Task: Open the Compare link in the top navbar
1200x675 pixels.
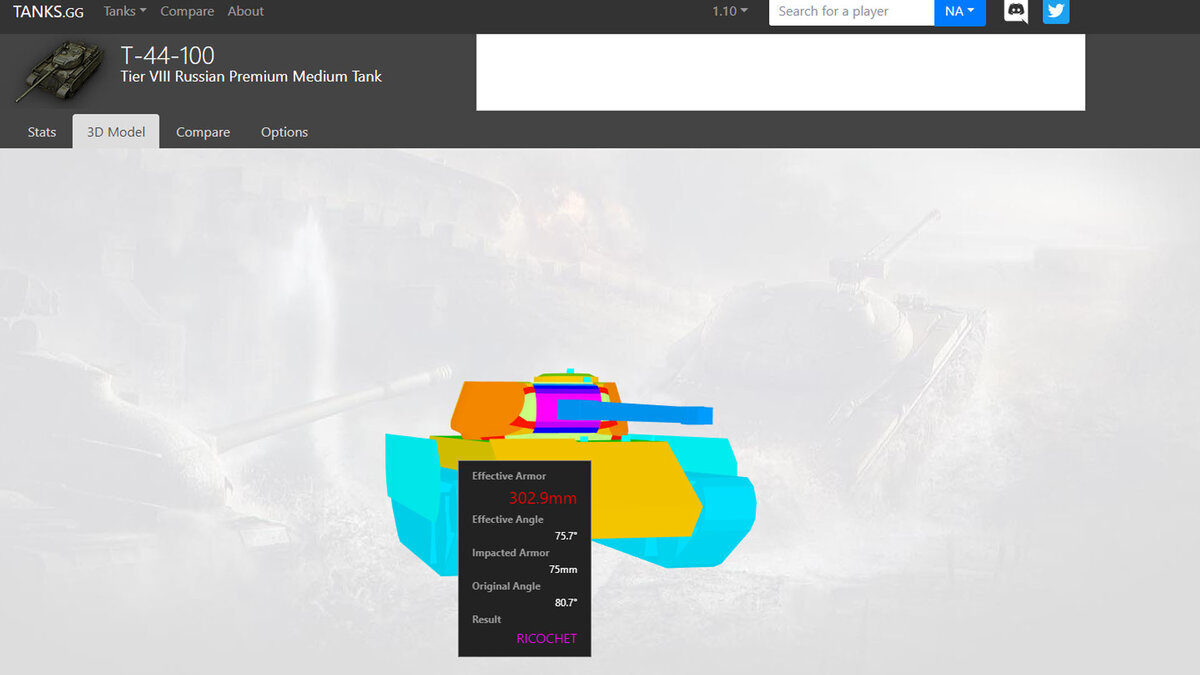Action: click(187, 11)
